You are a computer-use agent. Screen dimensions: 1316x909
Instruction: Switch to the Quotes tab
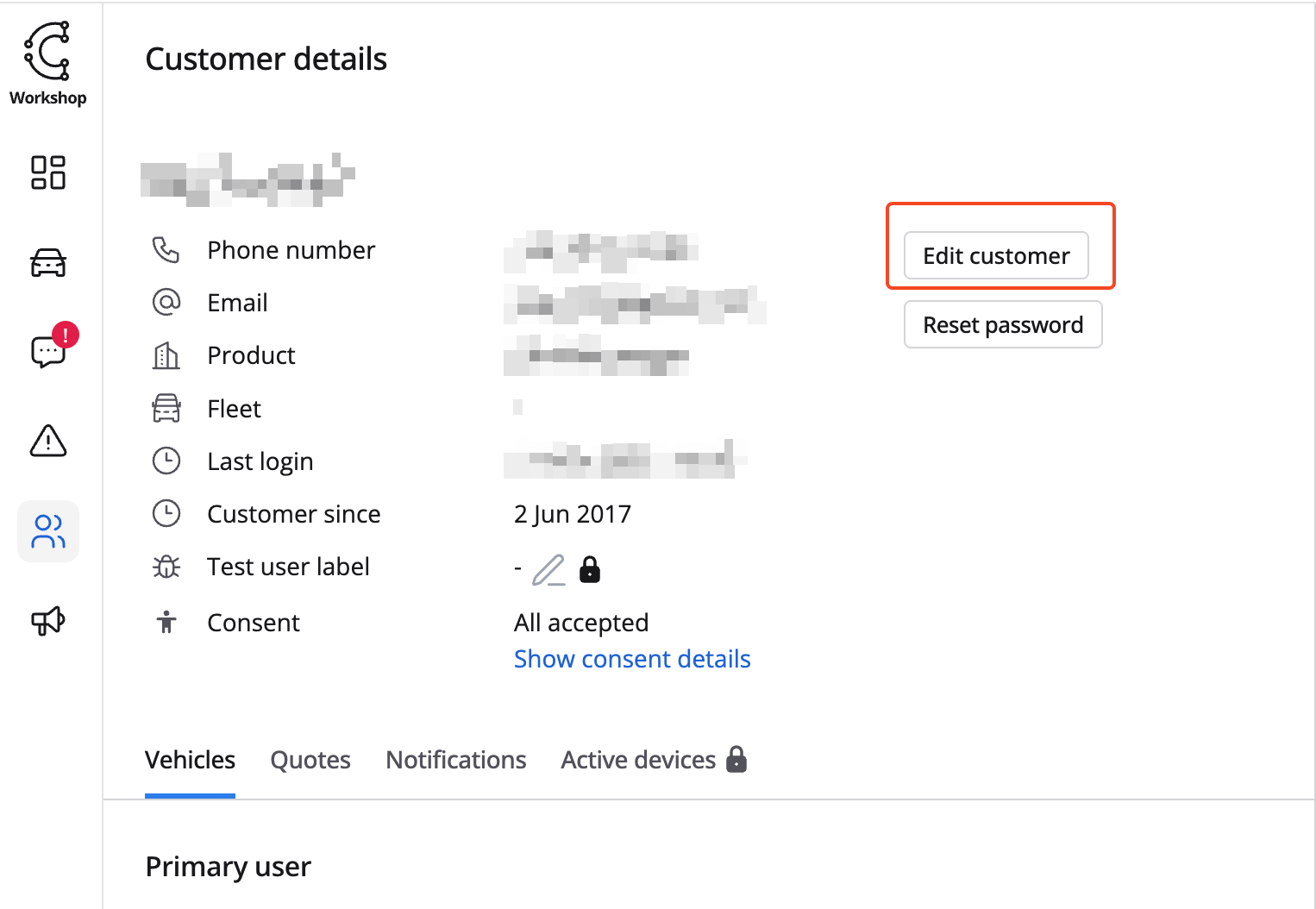(310, 760)
